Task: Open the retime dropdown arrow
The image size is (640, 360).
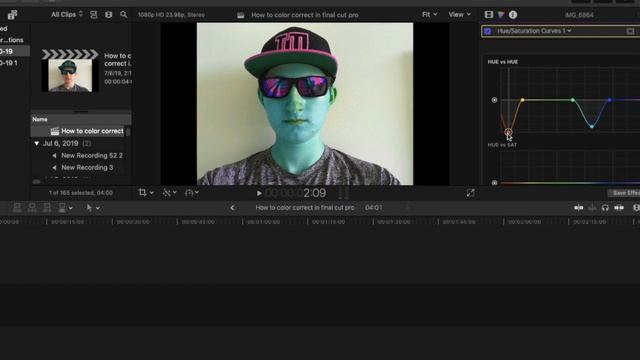Action: (x=197, y=193)
